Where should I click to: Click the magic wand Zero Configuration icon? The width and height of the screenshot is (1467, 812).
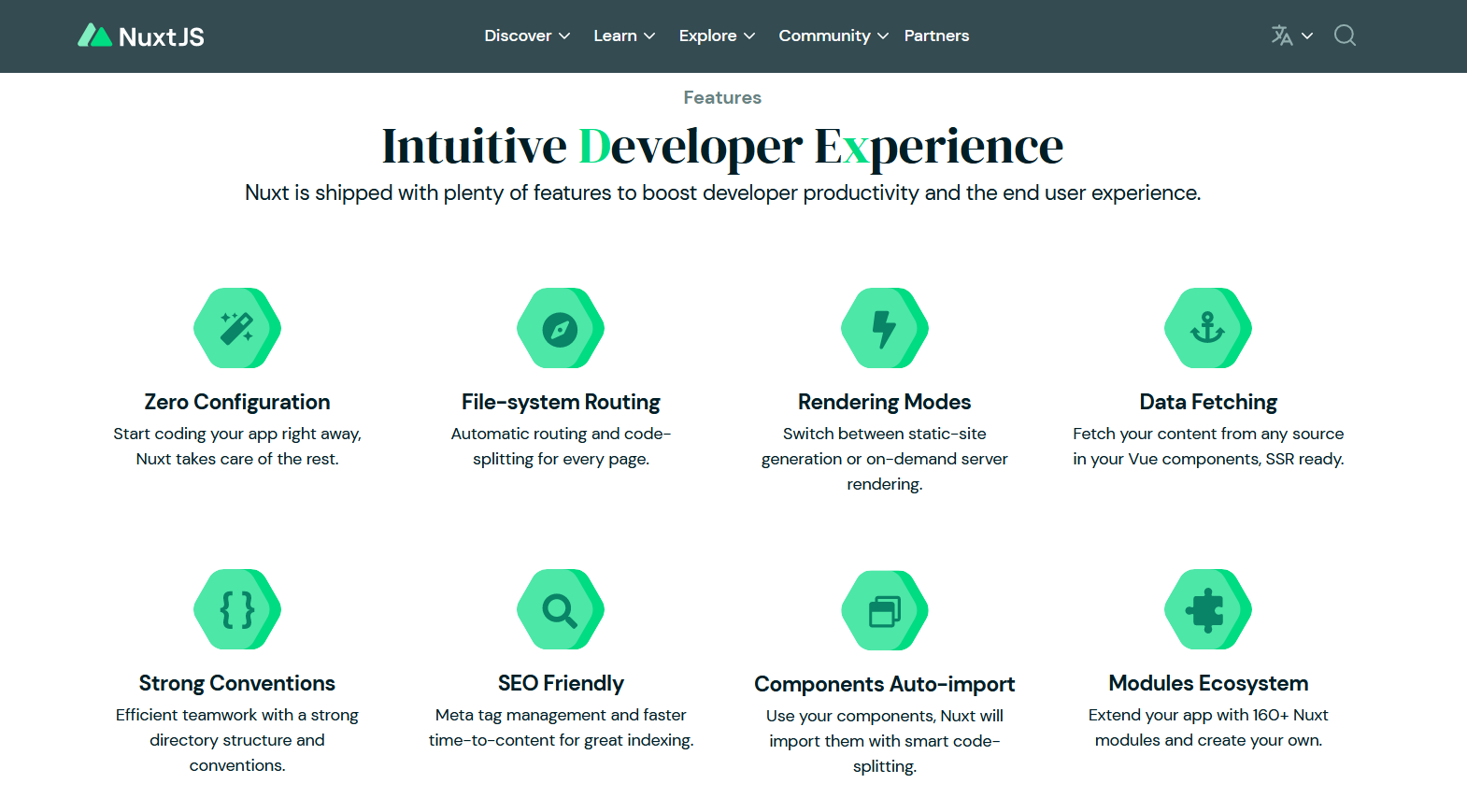(x=237, y=328)
